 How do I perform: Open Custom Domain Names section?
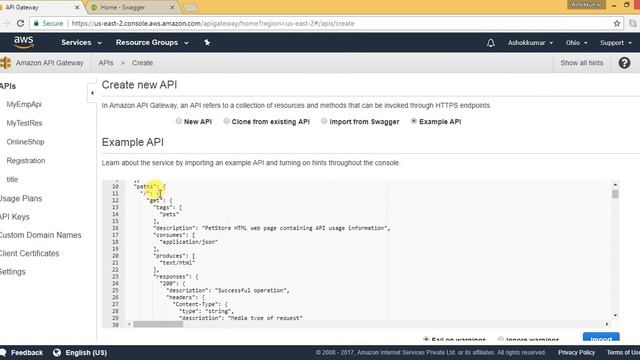40,236
